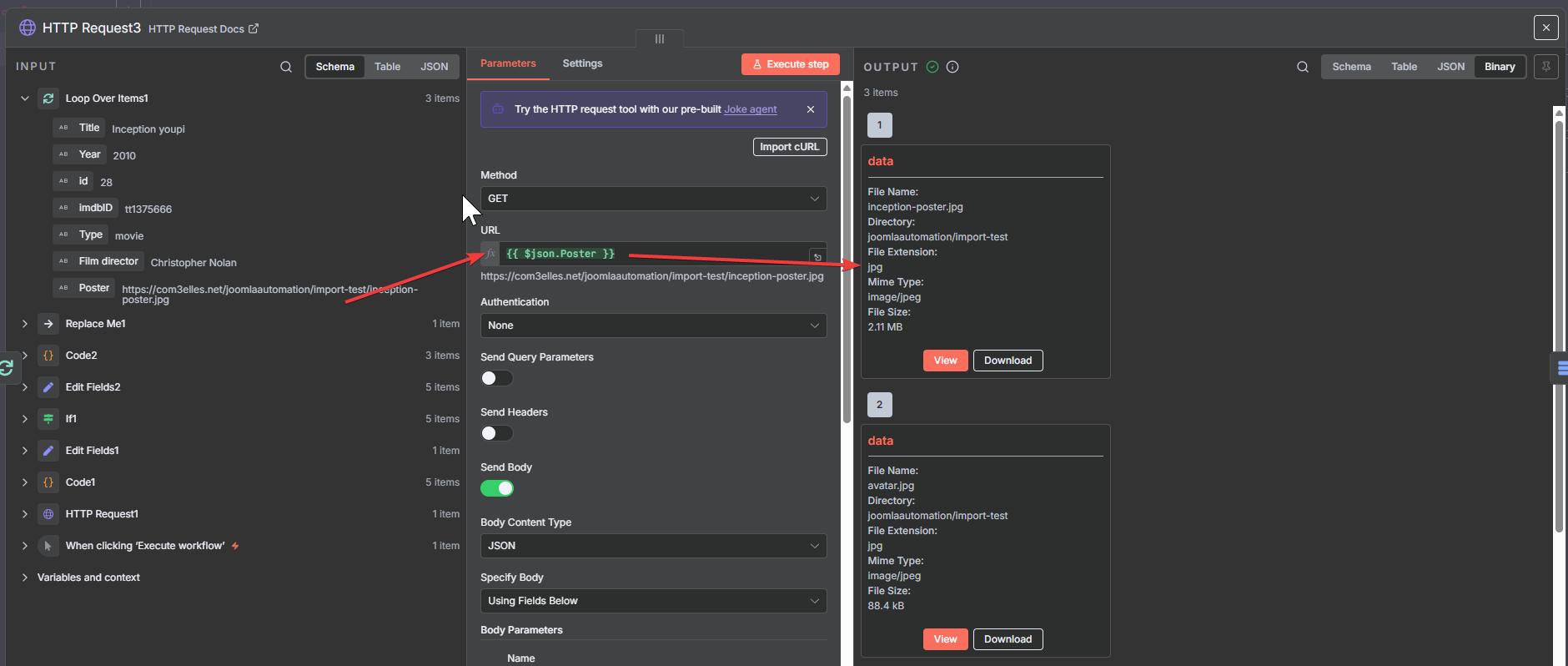Click the search icon in the OUTPUT panel
1568x666 pixels.
point(1303,67)
